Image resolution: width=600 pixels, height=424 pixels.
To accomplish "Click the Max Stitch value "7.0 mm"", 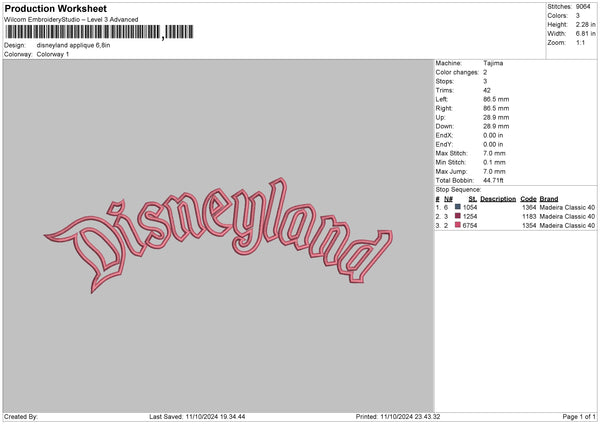I will click(494, 153).
